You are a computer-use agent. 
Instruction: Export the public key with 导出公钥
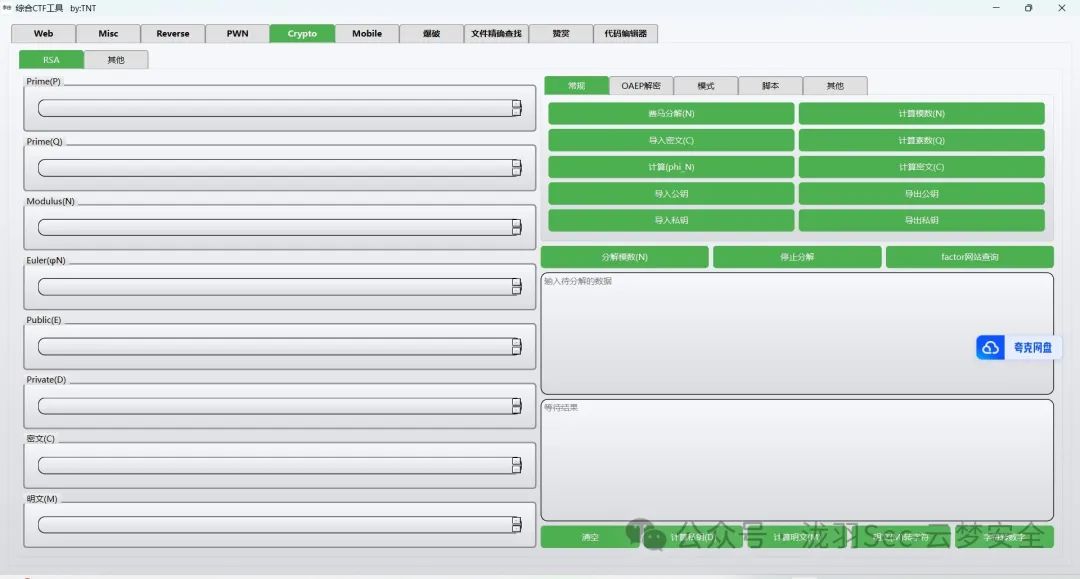[x=922, y=193]
